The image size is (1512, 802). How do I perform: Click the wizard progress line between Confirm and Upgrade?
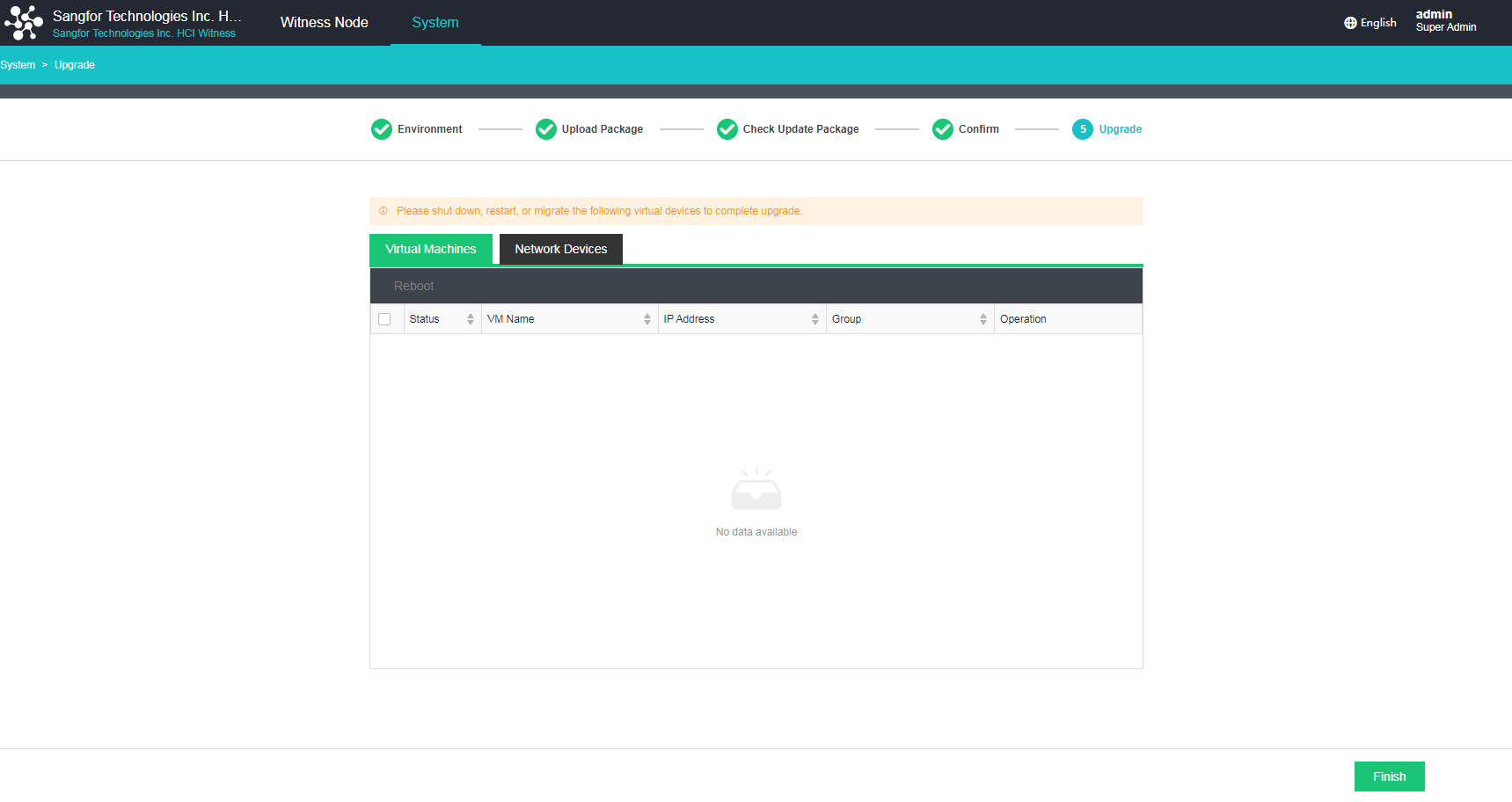(x=1036, y=129)
